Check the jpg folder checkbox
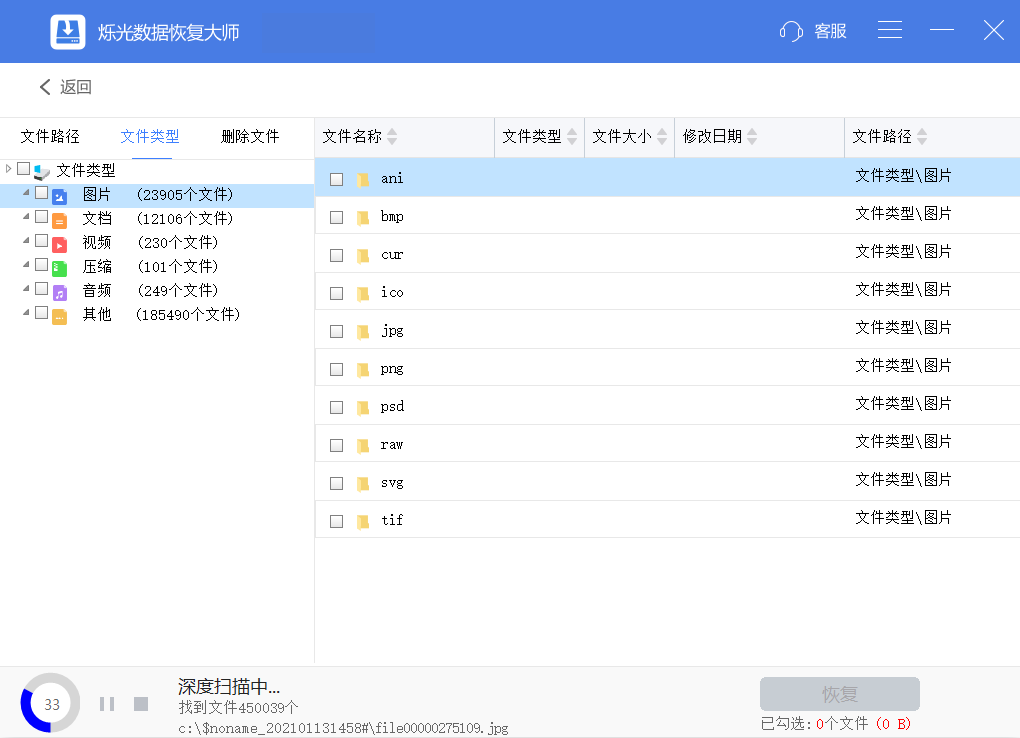Screen dimensions: 1020x738 click(x=337, y=331)
